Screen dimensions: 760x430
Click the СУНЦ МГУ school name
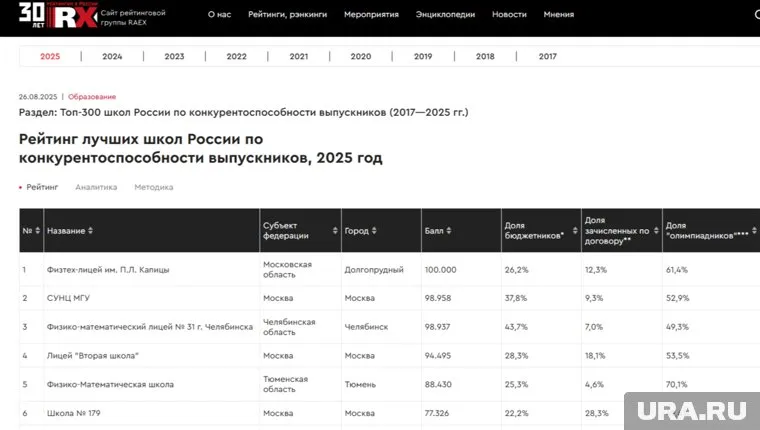pos(70,298)
